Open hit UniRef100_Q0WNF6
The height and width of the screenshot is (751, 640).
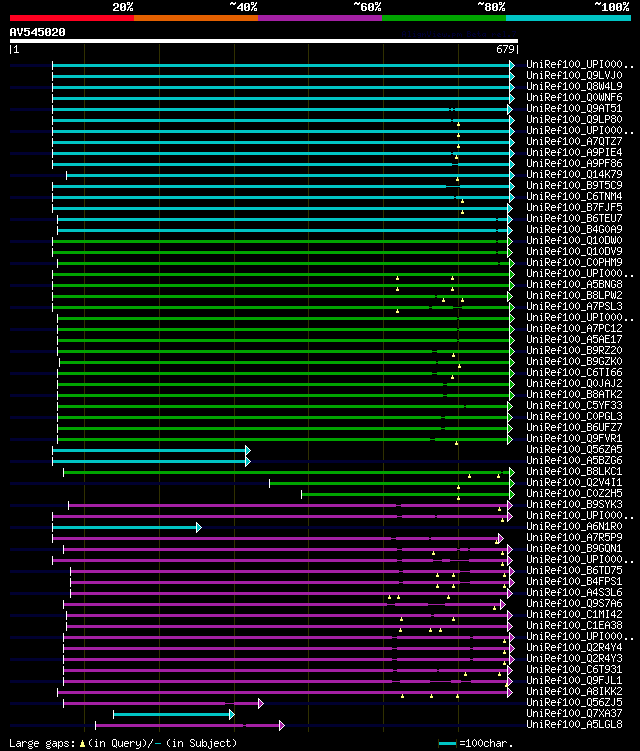(574, 97)
